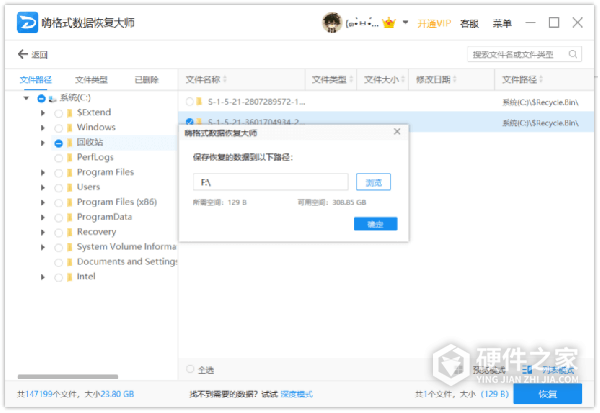The height and width of the screenshot is (413, 600).
Task: Click folder icon of S-1-5-21-2807289572 row
Action: (x=199, y=101)
